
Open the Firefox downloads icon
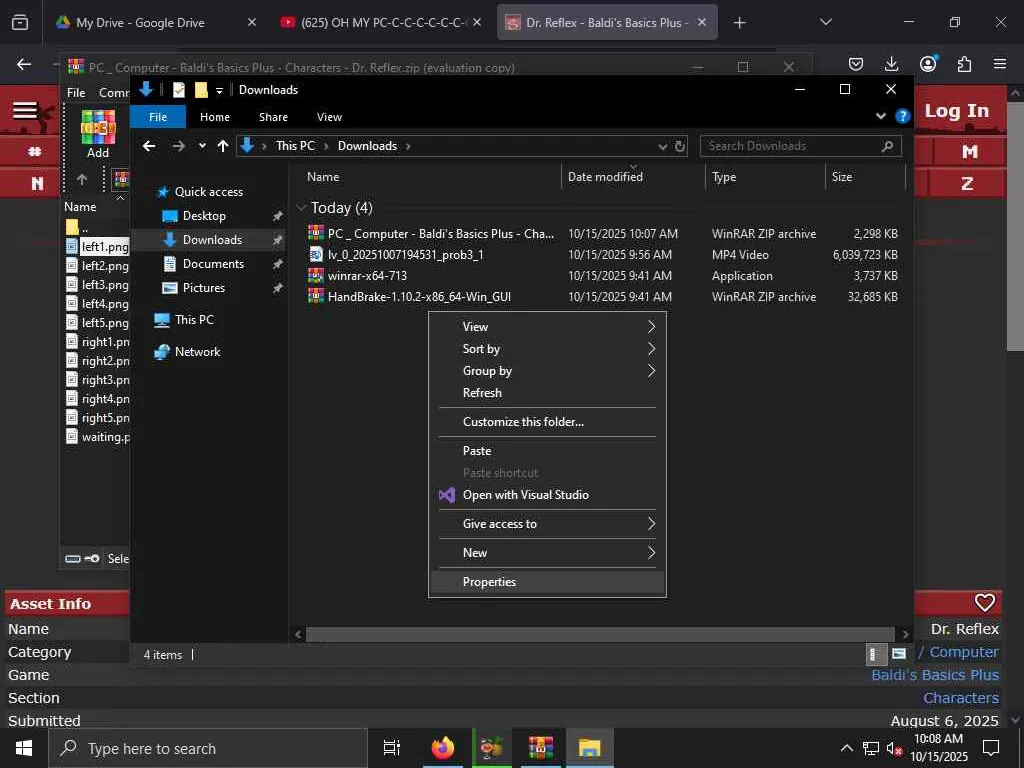click(x=891, y=64)
